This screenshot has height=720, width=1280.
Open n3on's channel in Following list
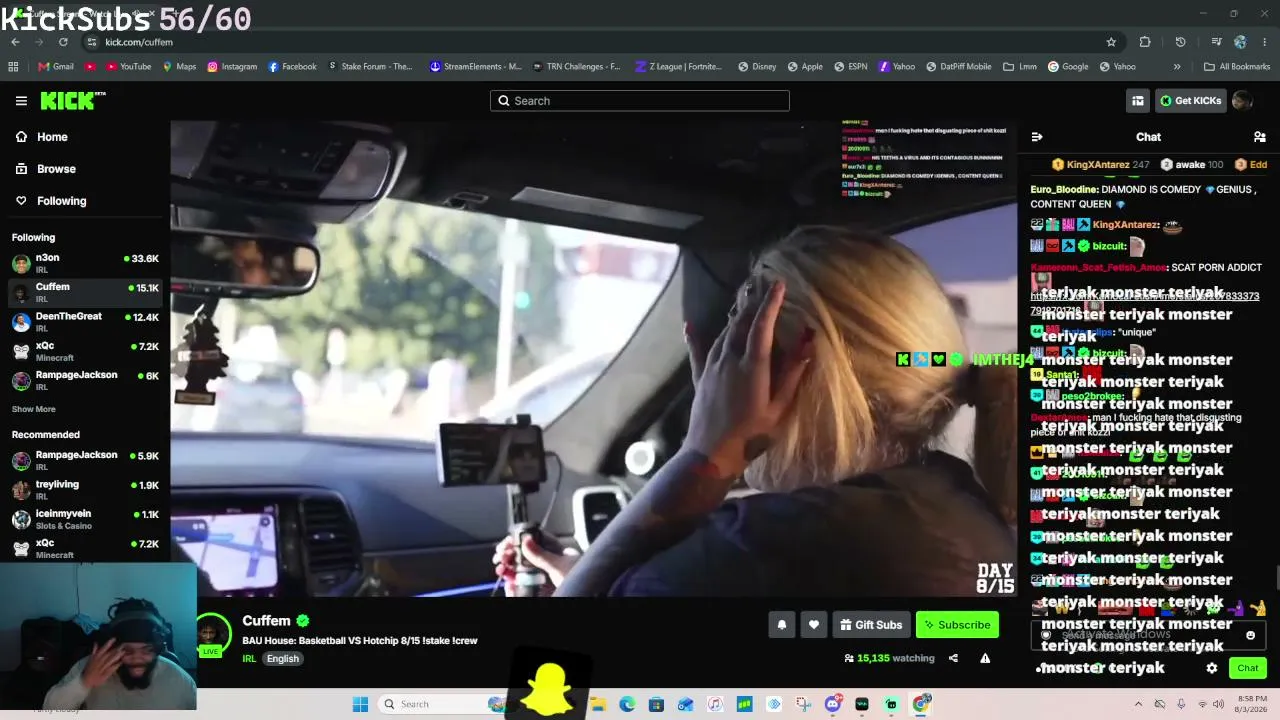pyautogui.click(x=85, y=263)
